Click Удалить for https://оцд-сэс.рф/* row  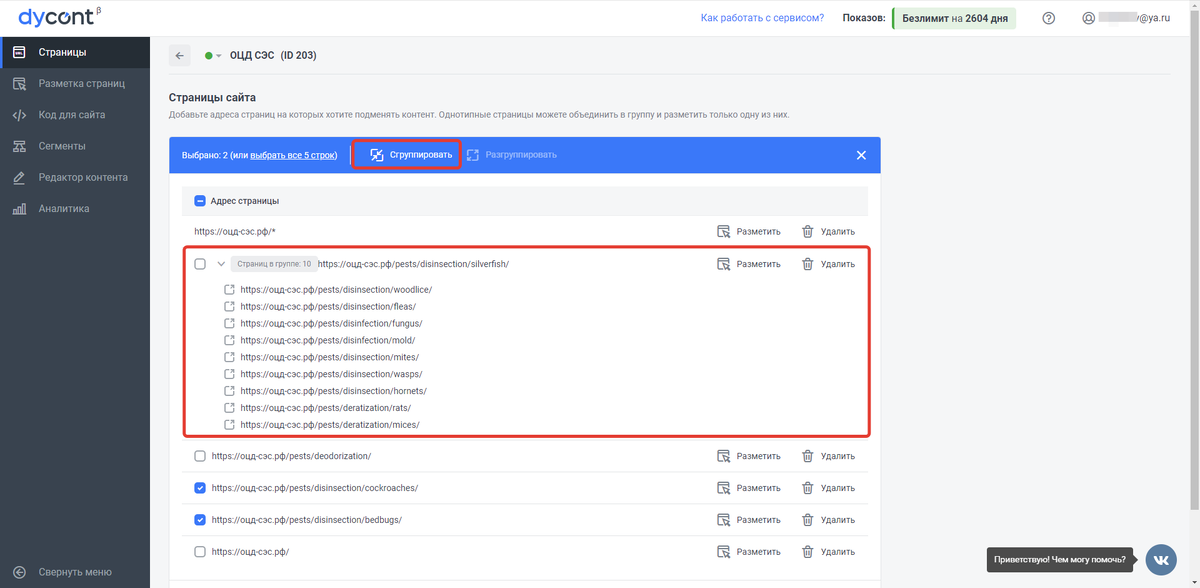coord(828,231)
